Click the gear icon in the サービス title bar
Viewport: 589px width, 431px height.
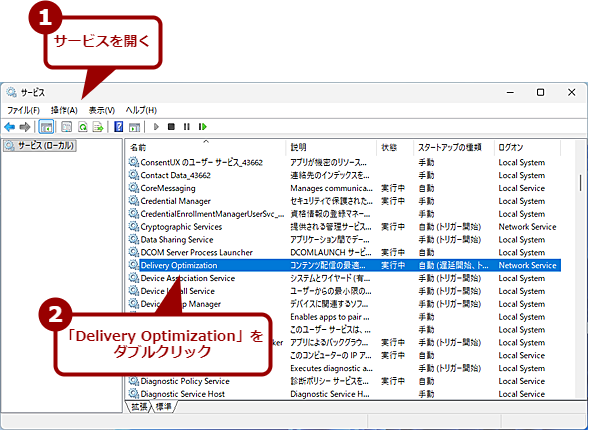click(x=12, y=92)
